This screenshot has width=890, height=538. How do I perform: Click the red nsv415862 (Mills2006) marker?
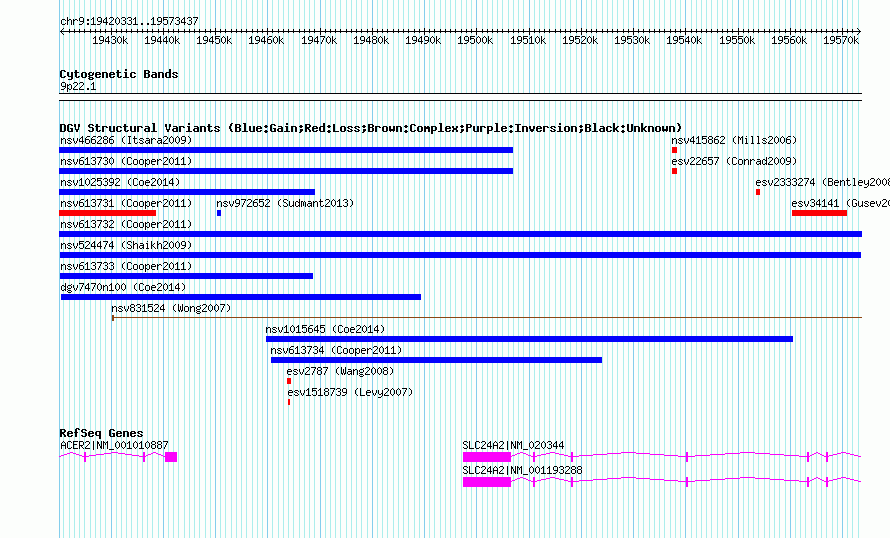(674, 150)
